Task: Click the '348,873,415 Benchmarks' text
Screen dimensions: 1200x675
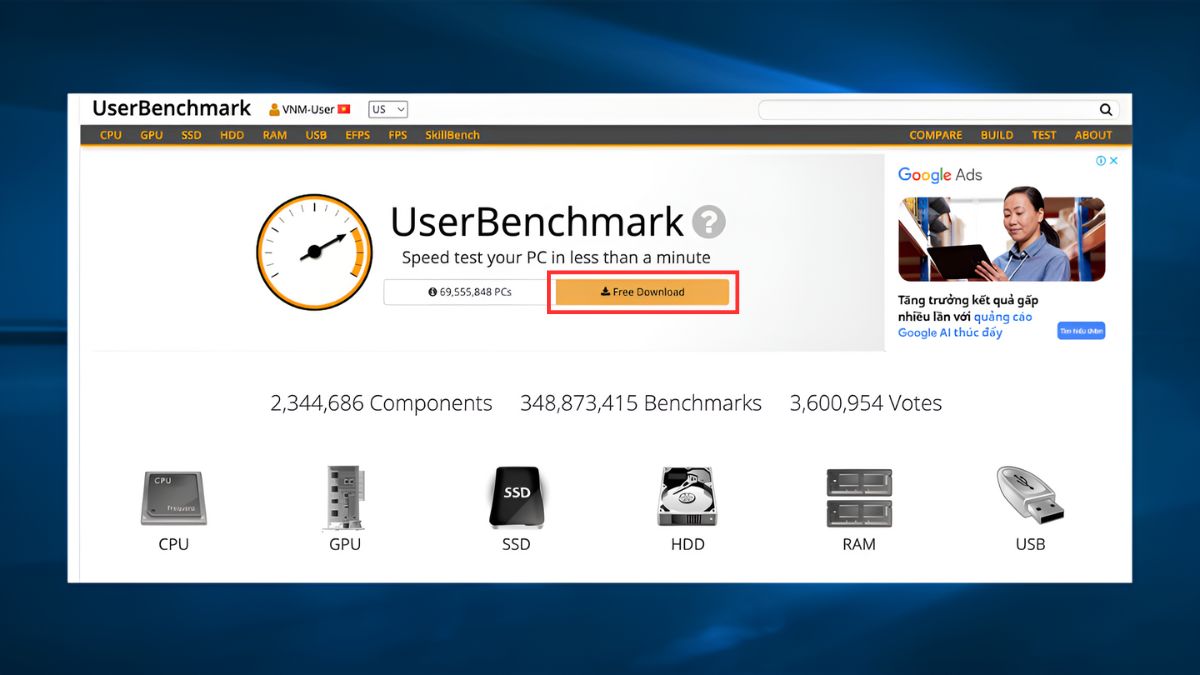Action: (641, 404)
